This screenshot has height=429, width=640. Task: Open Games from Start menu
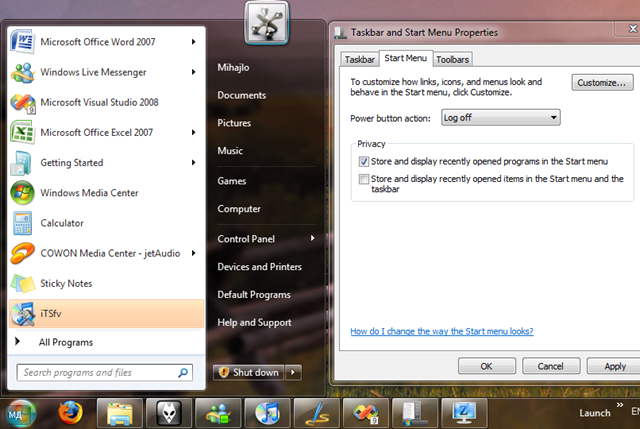(x=231, y=181)
